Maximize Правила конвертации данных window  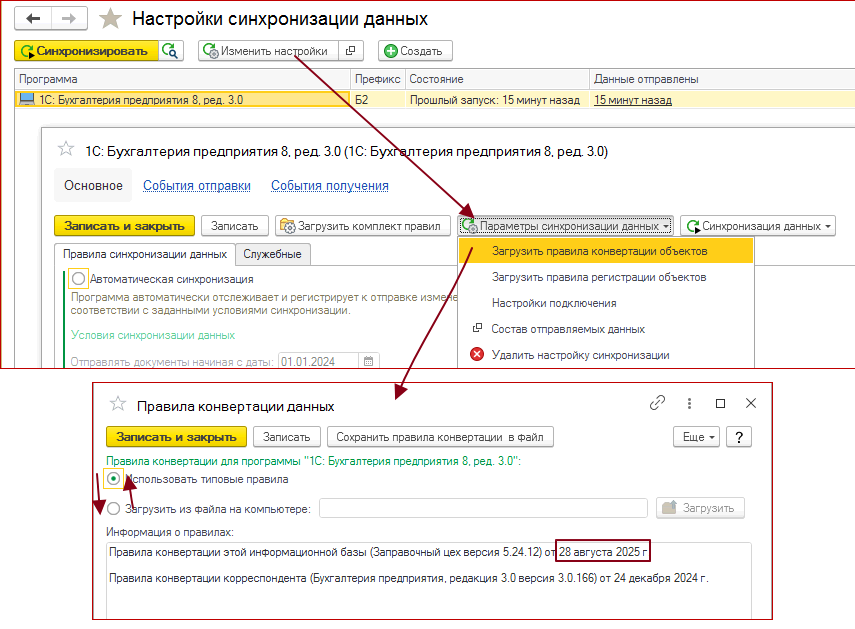pos(720,403)
